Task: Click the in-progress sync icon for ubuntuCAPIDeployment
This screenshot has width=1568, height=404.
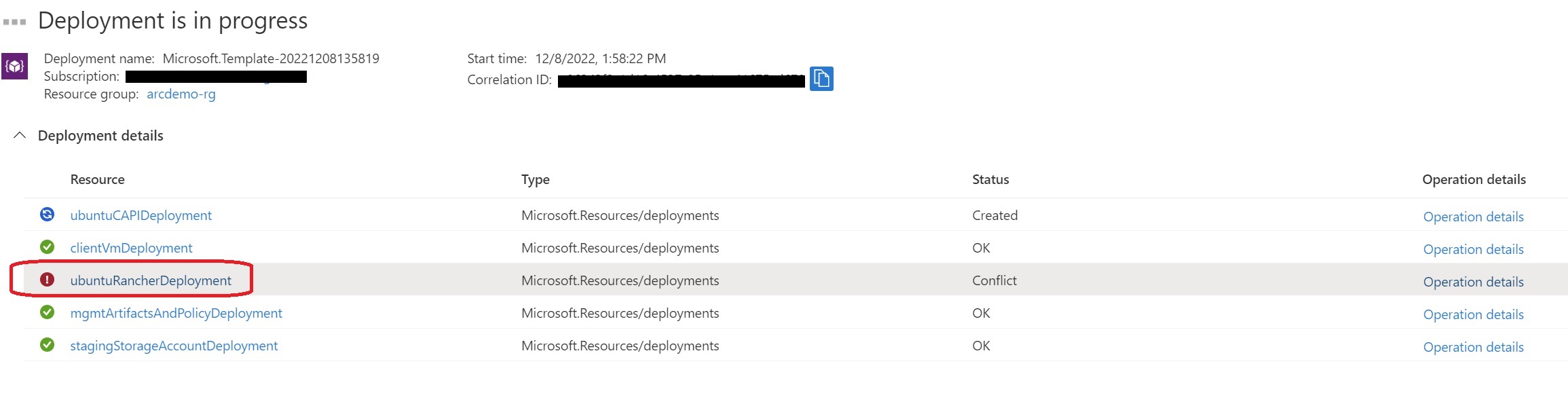Action: pyautogui.click(x=47, y=215)
